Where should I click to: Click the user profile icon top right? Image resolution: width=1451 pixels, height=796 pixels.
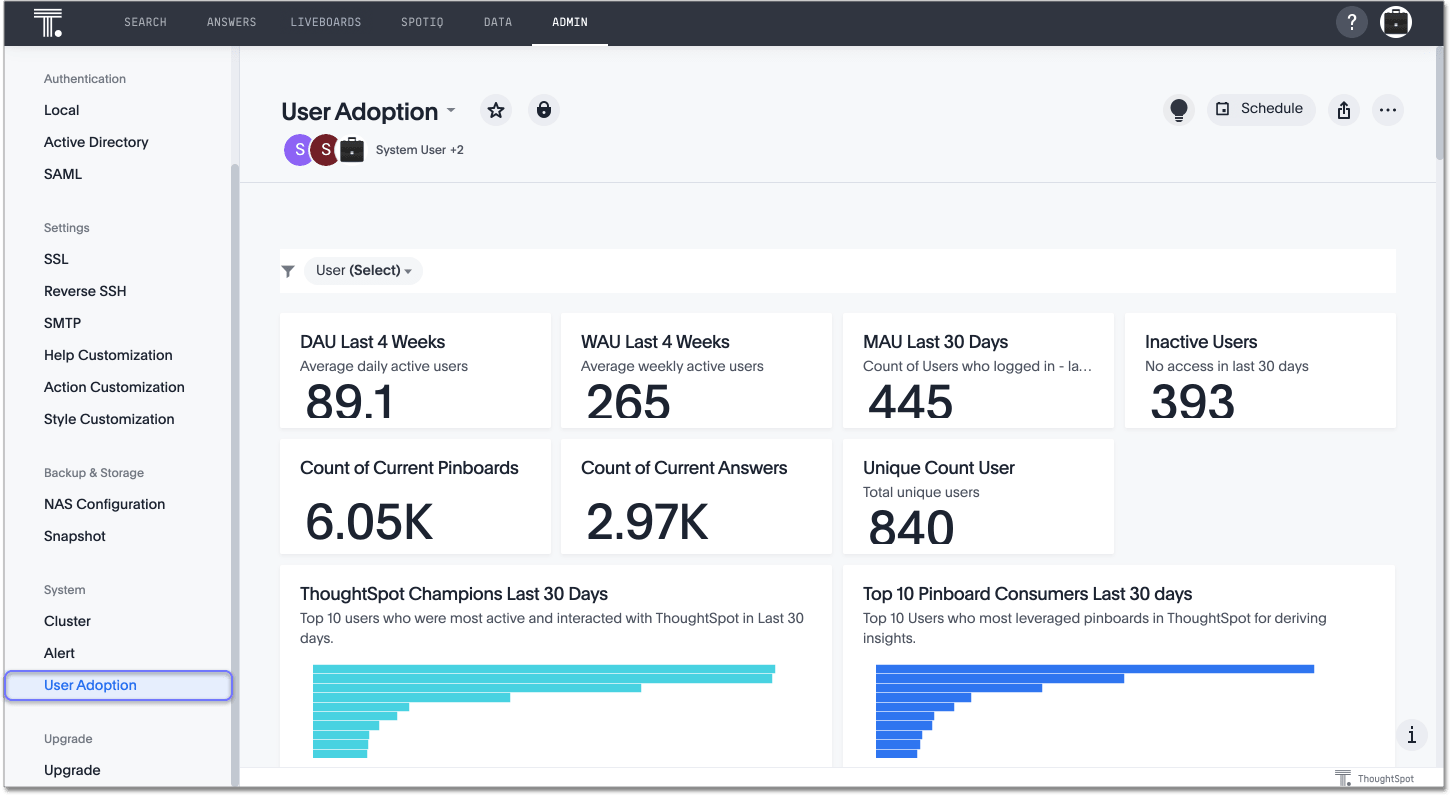click(1395, 21)
